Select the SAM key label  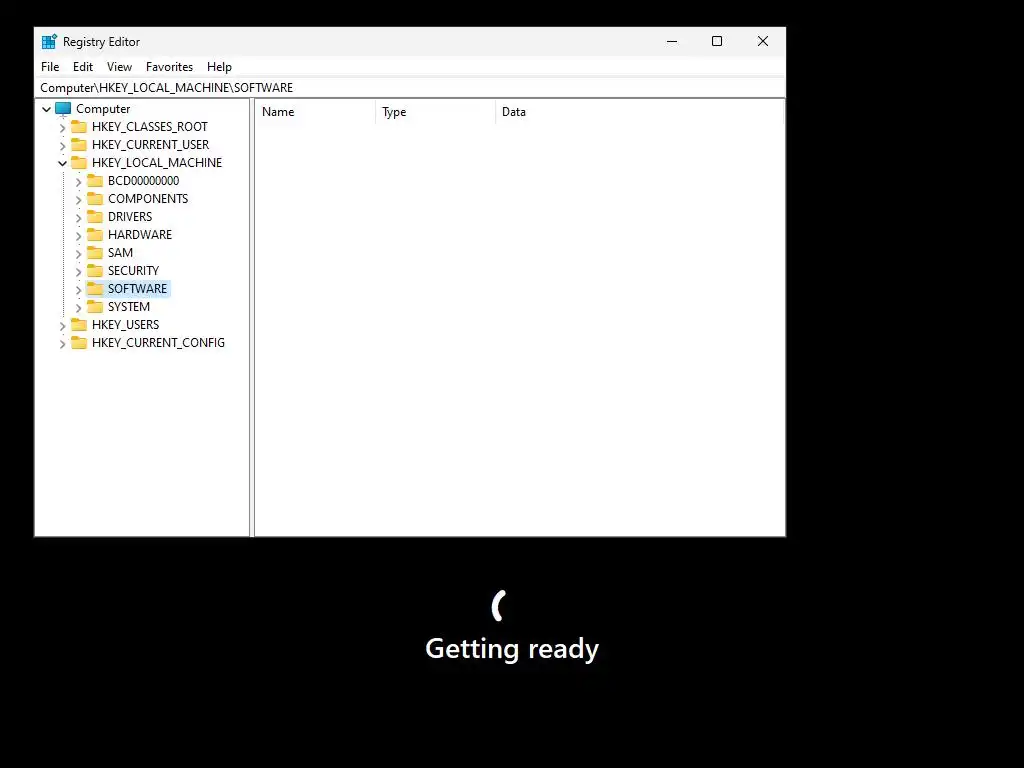(x=120, y=253)
